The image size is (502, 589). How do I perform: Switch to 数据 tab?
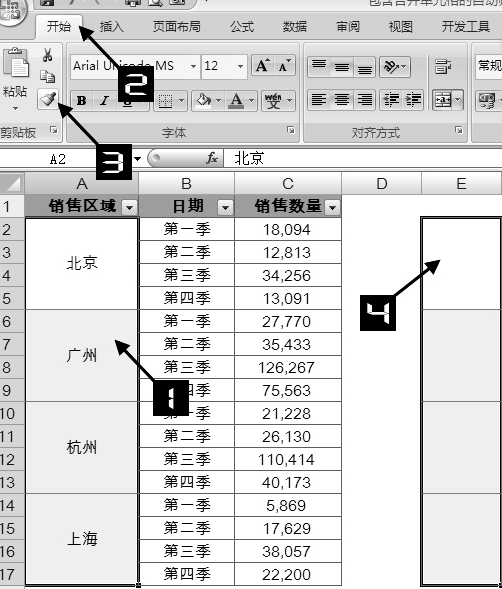295,27
